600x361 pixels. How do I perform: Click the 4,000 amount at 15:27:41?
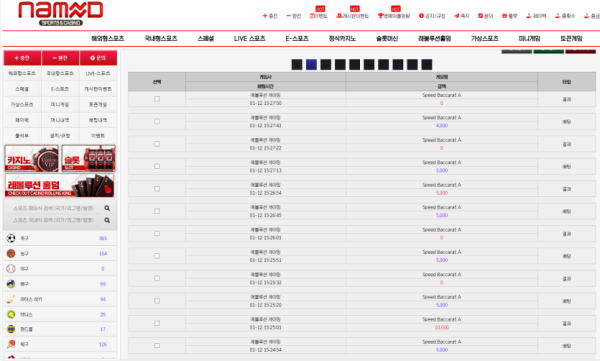click(x=442, y=126)
